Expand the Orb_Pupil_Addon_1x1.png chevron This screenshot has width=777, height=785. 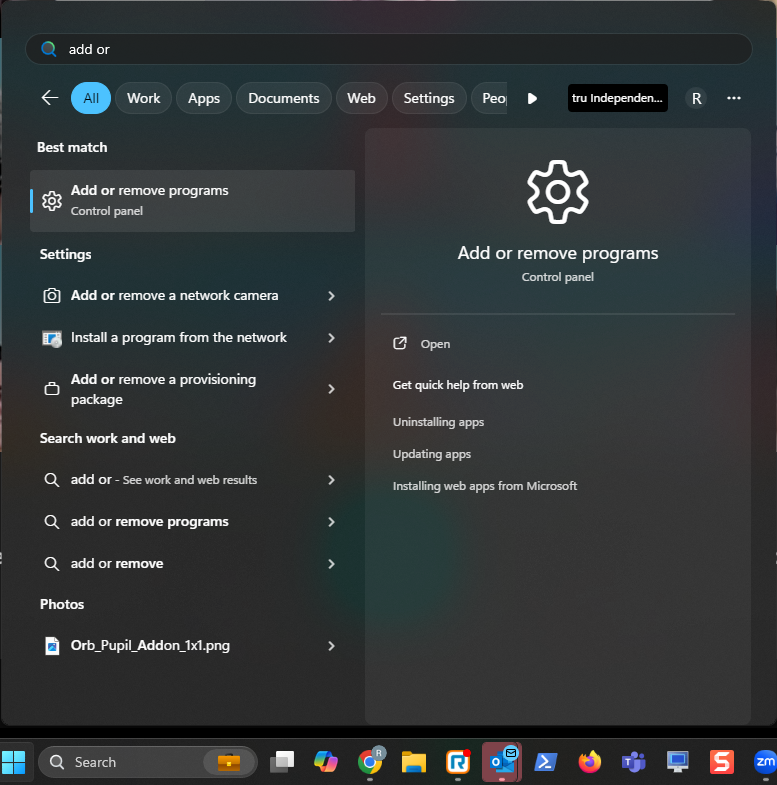pos(331,646)
